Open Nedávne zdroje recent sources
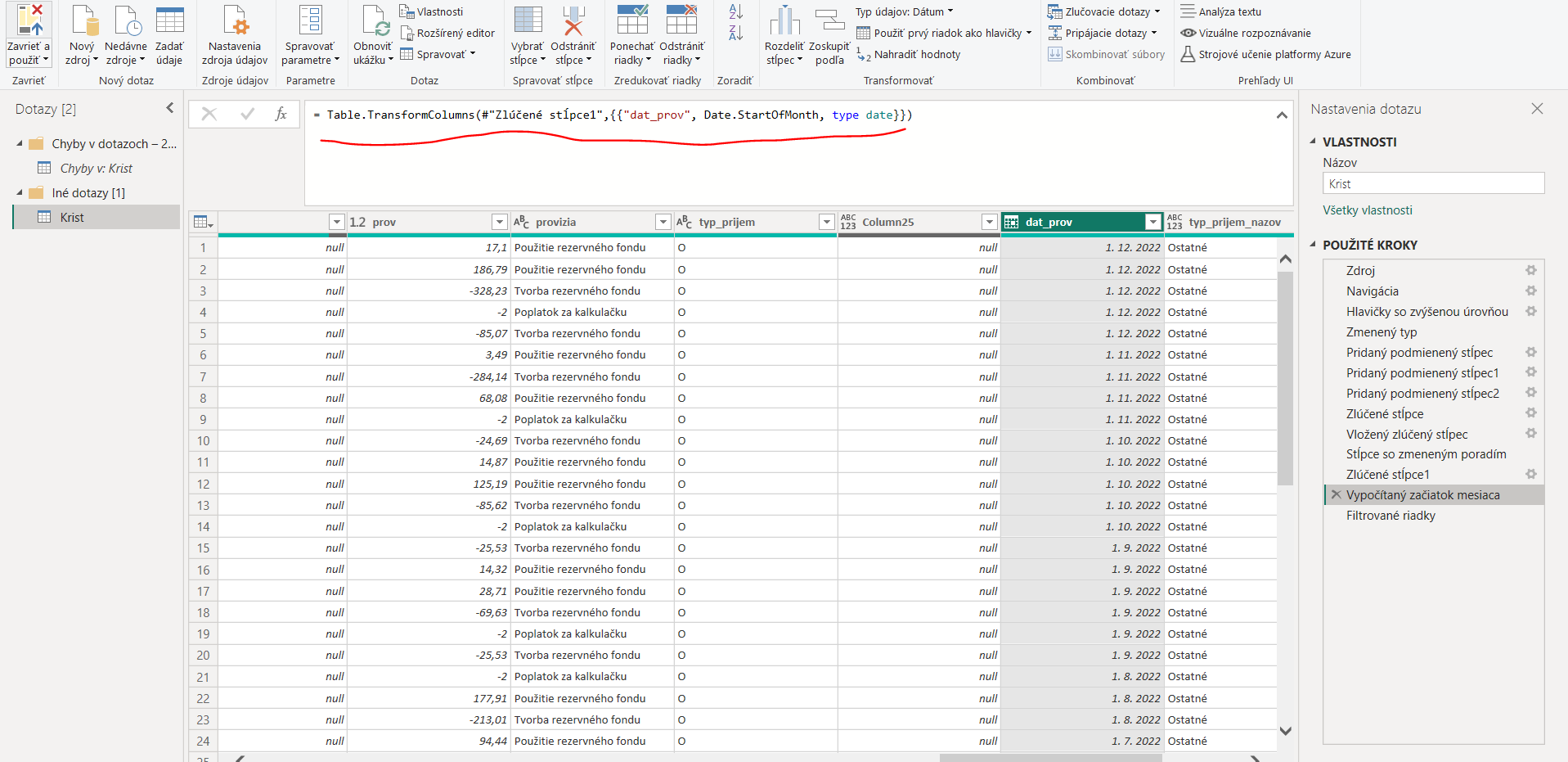The image size is (1568, 762). (127, 20)
